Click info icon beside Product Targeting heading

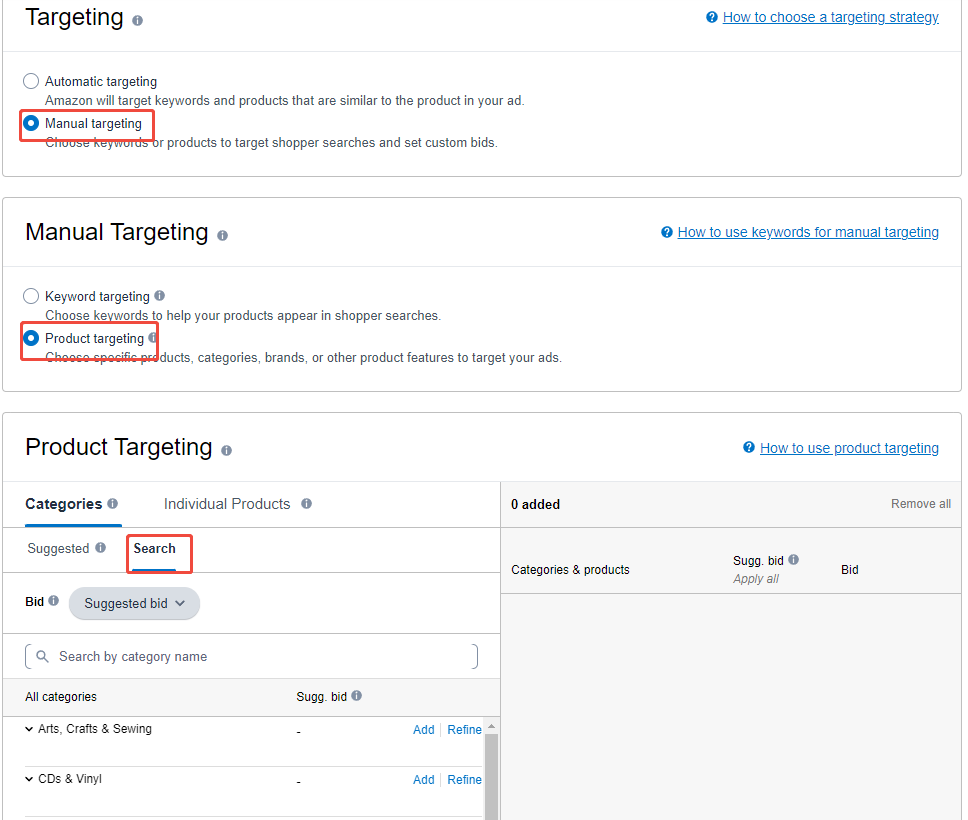[226, 451]
